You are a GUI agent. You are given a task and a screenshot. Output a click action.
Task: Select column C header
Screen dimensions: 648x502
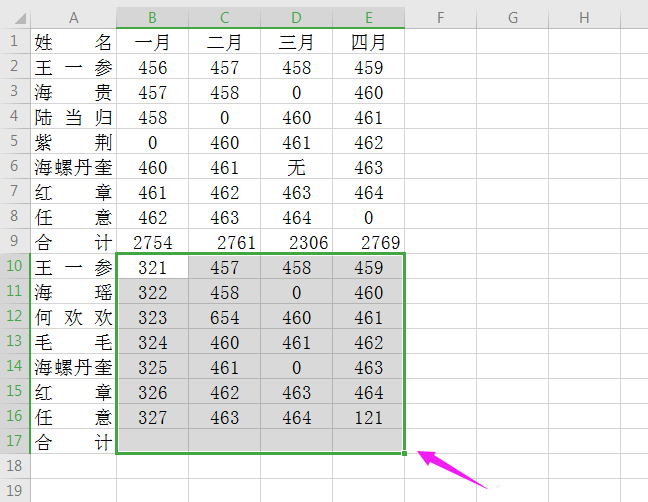[224, 18]
